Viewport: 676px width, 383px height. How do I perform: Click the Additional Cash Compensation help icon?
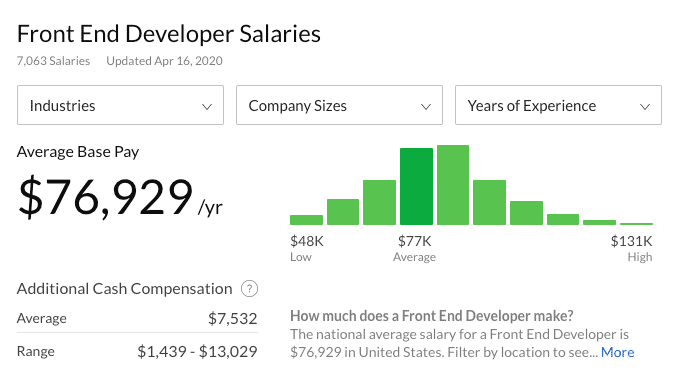pos(249,289)
